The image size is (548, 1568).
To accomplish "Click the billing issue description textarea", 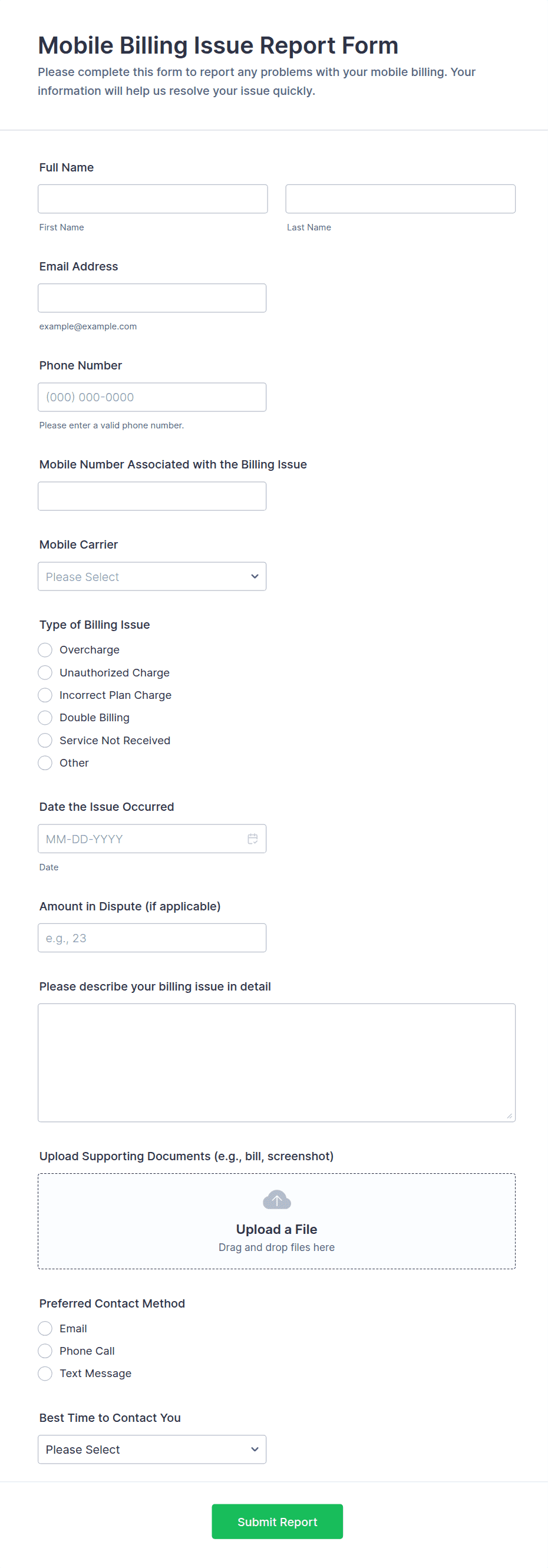I will (x=276, y=1062).
